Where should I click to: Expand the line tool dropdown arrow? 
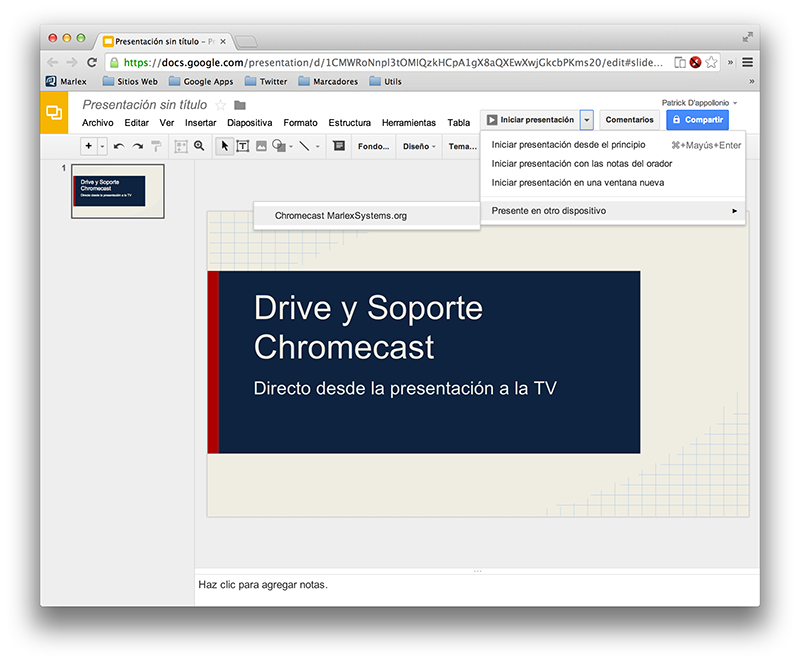[317, 146]
